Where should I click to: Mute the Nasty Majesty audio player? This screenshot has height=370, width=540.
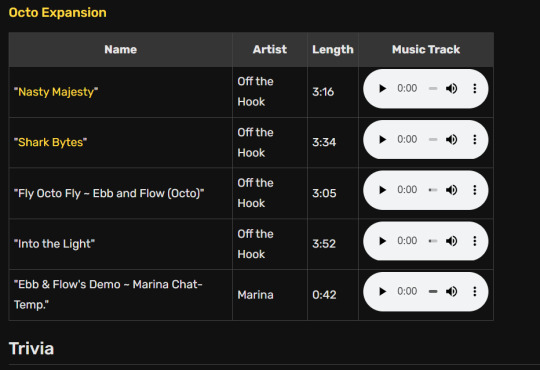pos(451,89)
